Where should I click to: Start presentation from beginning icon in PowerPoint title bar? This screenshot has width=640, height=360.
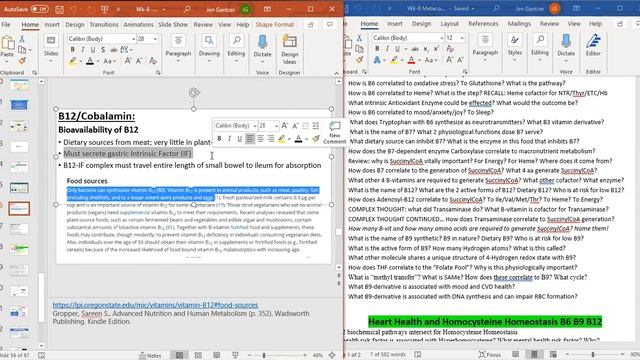click(104, 9)
